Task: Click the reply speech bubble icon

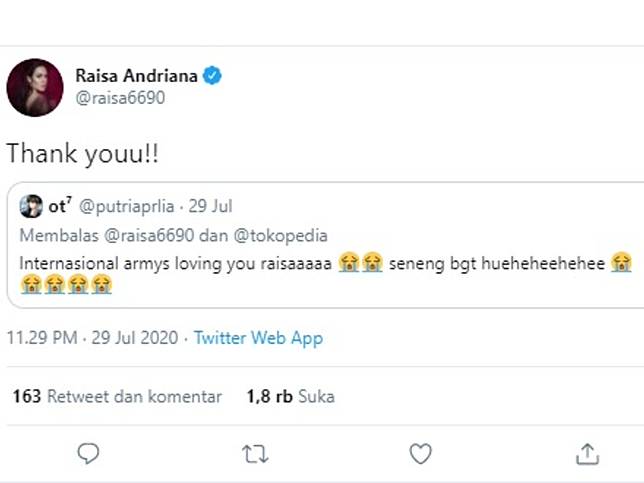Action: [88, 454]
